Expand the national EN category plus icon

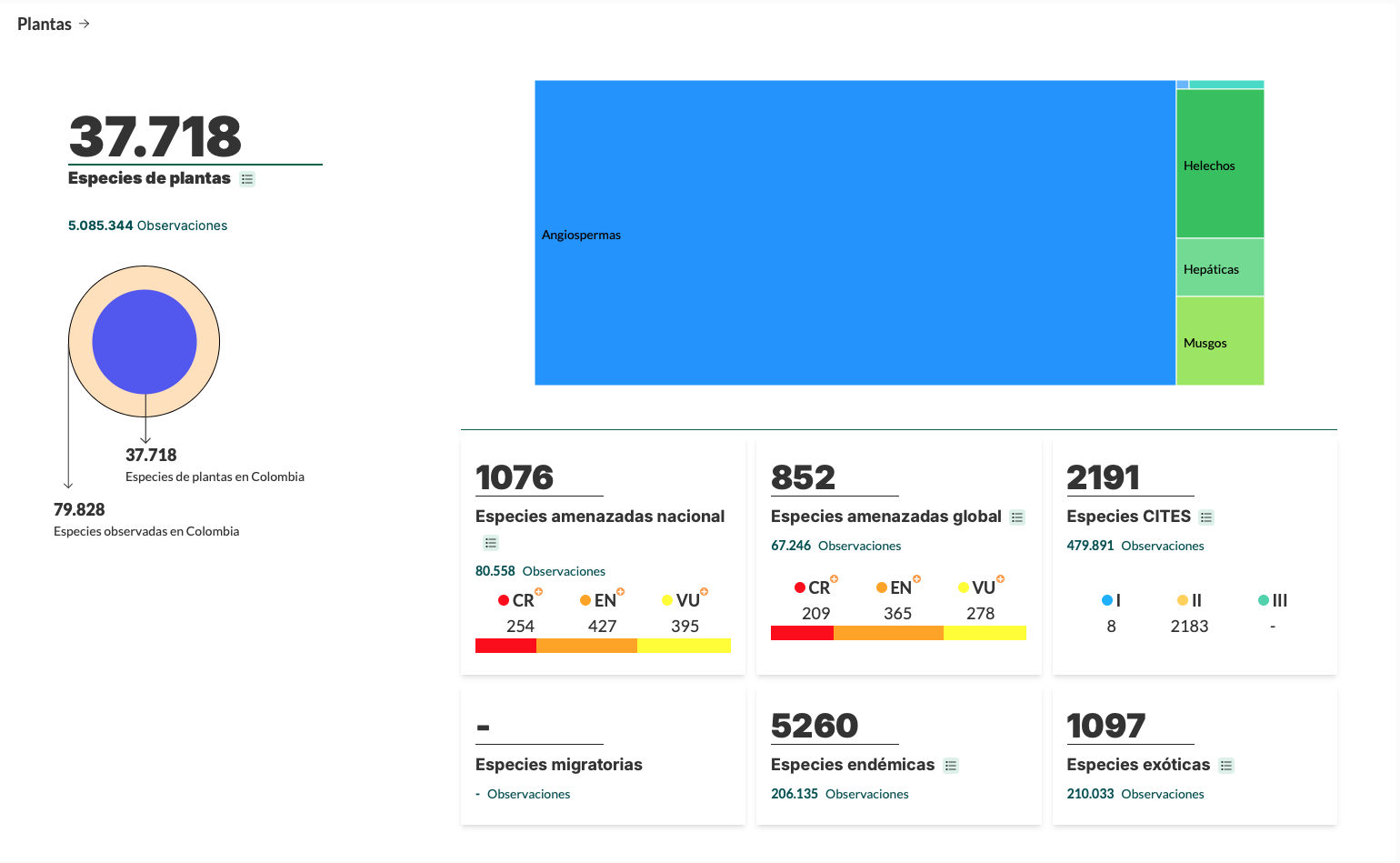[x=621, y=592]
